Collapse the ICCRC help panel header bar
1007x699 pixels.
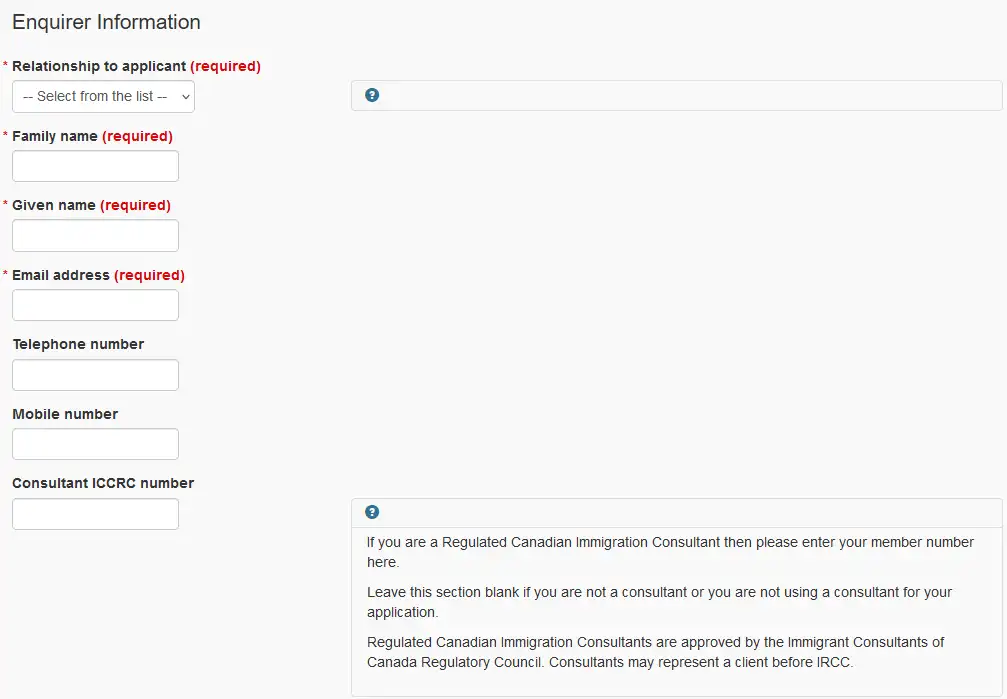coord(676,513)
